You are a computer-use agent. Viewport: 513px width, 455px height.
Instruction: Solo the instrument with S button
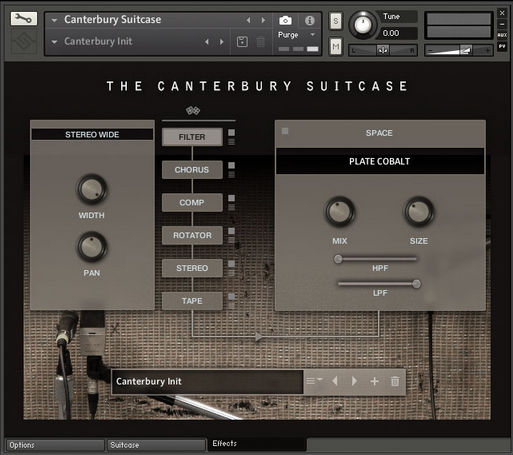[x=336, y=21]
